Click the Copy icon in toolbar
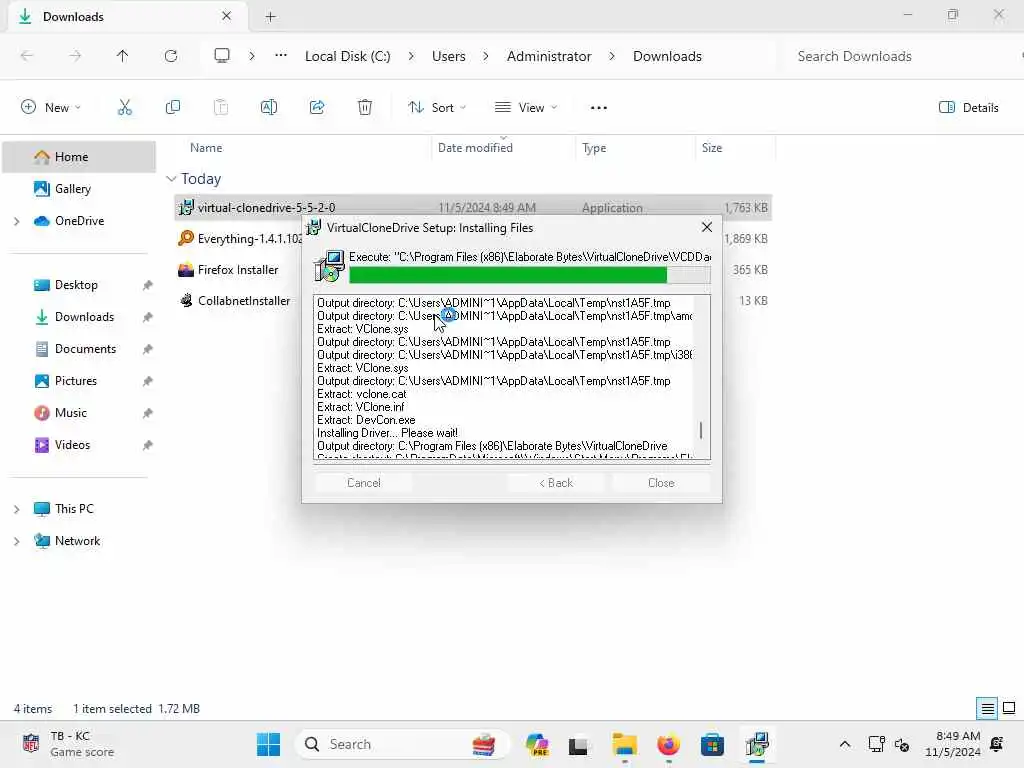Viewport: 1024px width, 768px height. (x=172, y=107)
